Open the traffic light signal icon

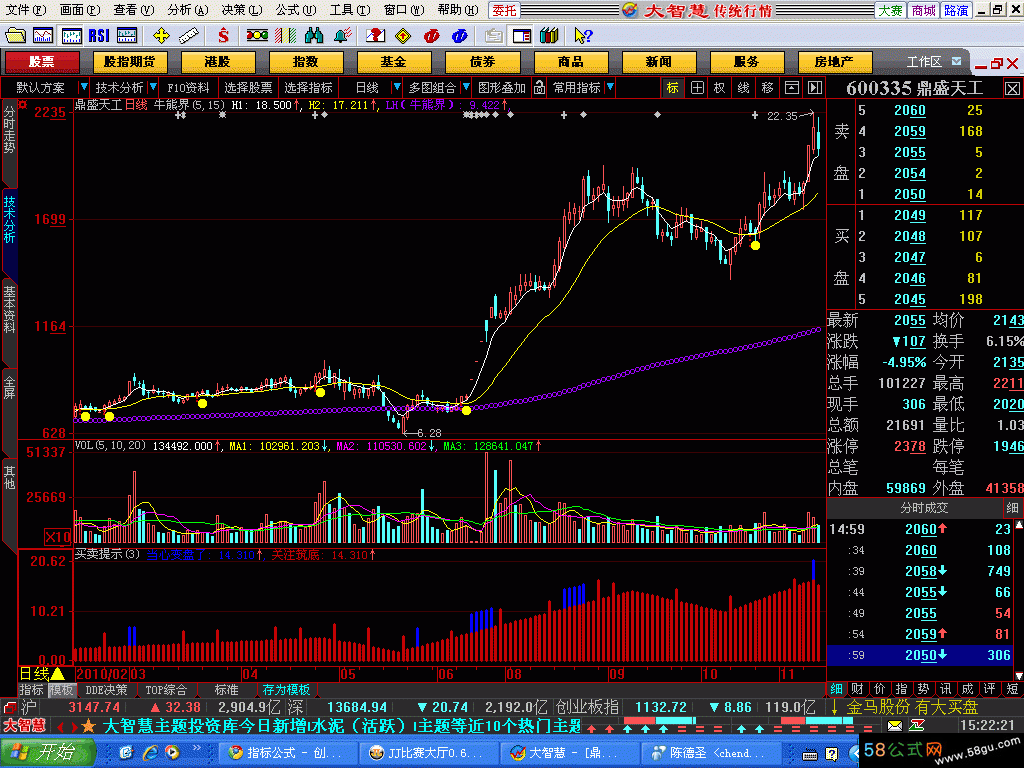[x=257, y=35]
